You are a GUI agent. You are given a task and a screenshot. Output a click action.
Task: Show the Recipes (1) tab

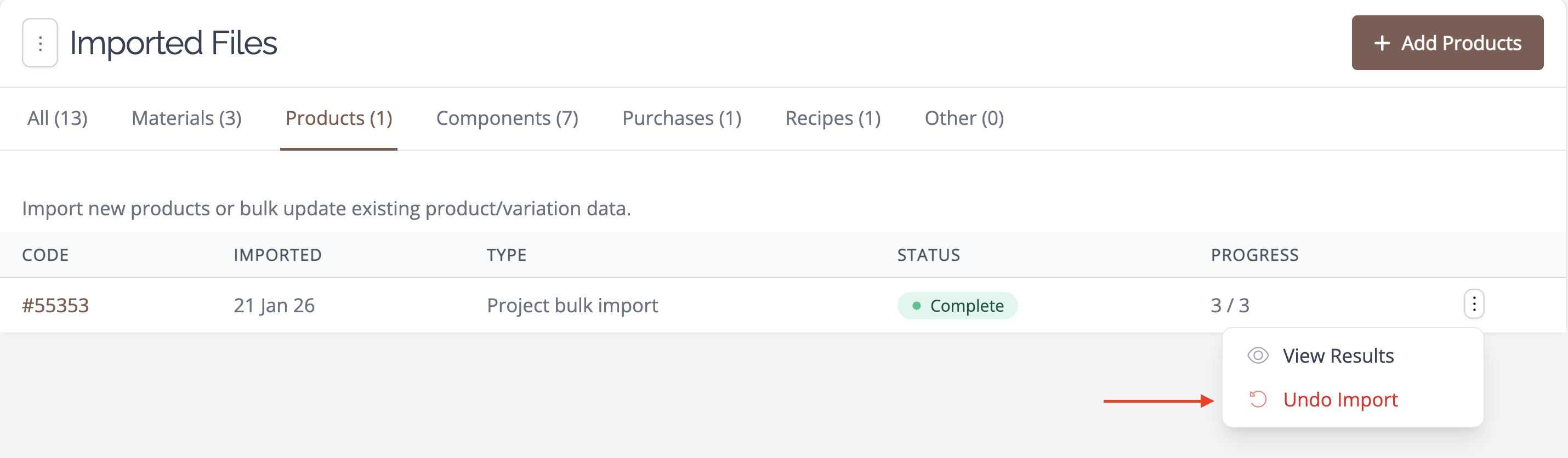pos(833,118)
